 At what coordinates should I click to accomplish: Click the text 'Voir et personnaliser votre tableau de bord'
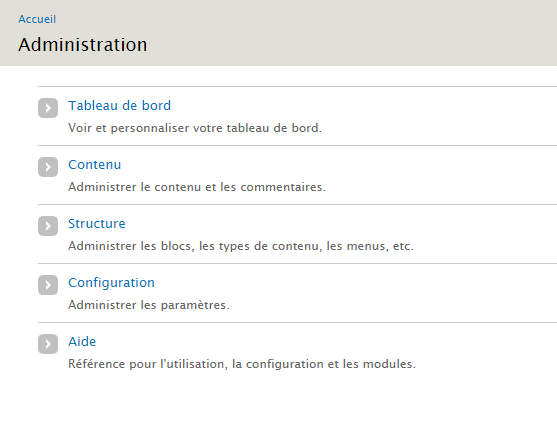[195, 128]
